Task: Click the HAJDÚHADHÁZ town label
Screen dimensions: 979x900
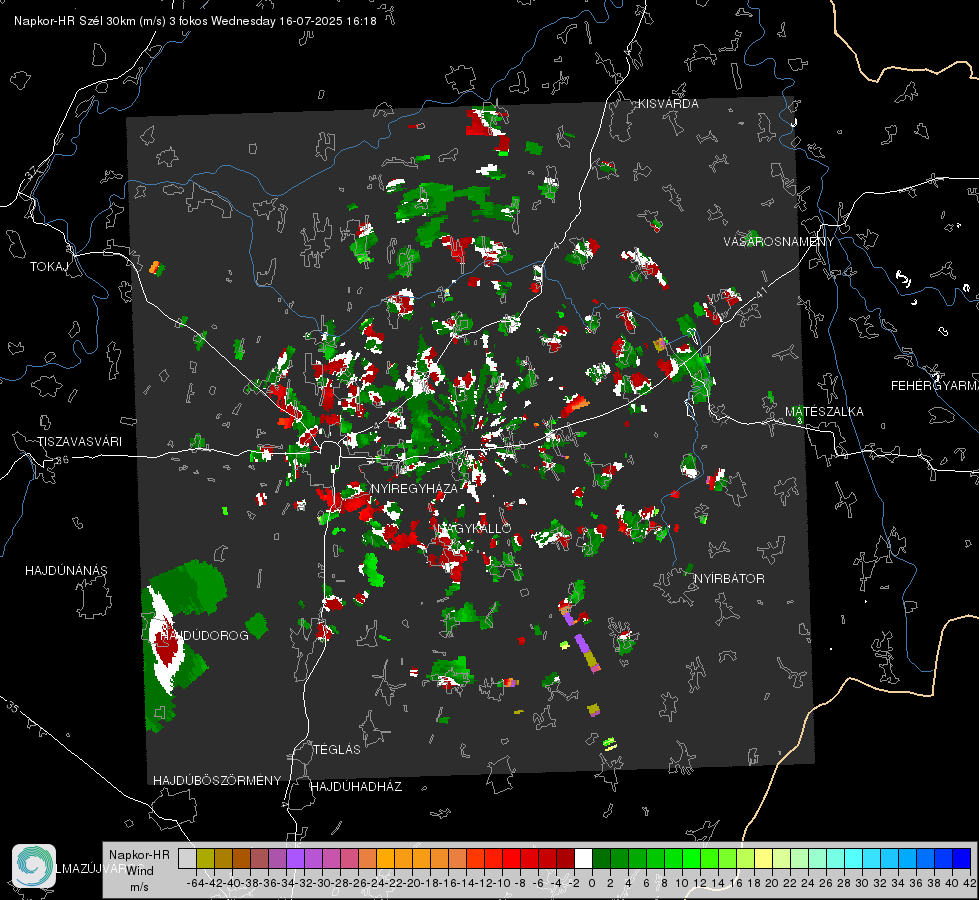Action: coord(357,787)
